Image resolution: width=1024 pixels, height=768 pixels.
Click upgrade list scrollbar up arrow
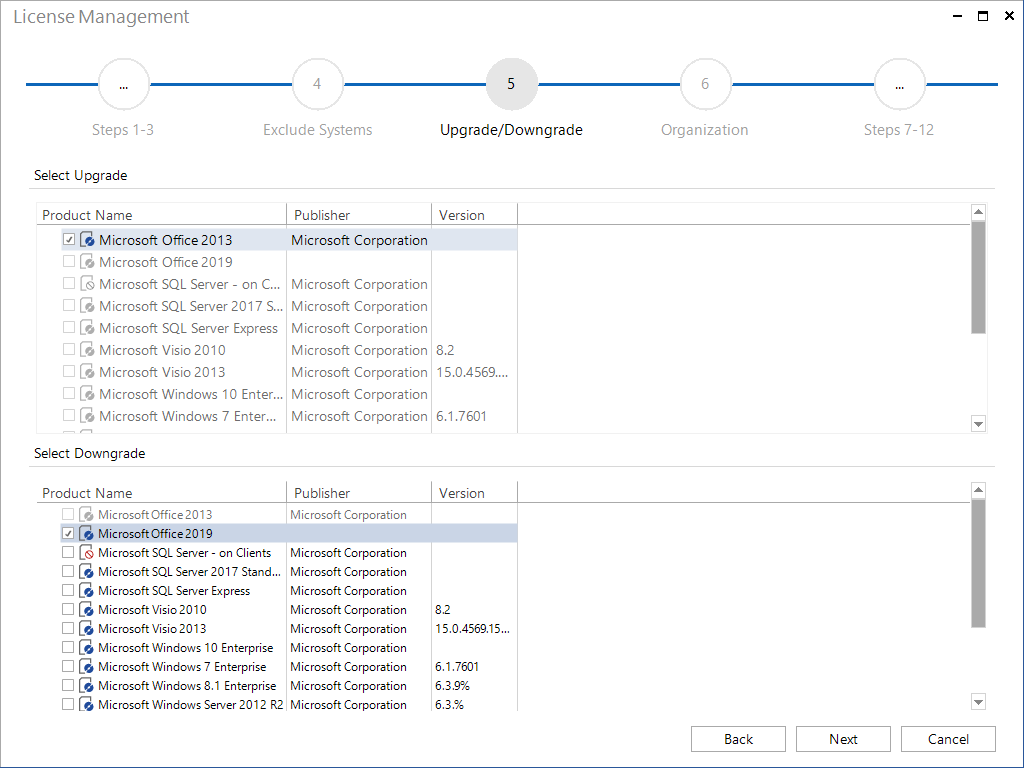pos(978,212)
